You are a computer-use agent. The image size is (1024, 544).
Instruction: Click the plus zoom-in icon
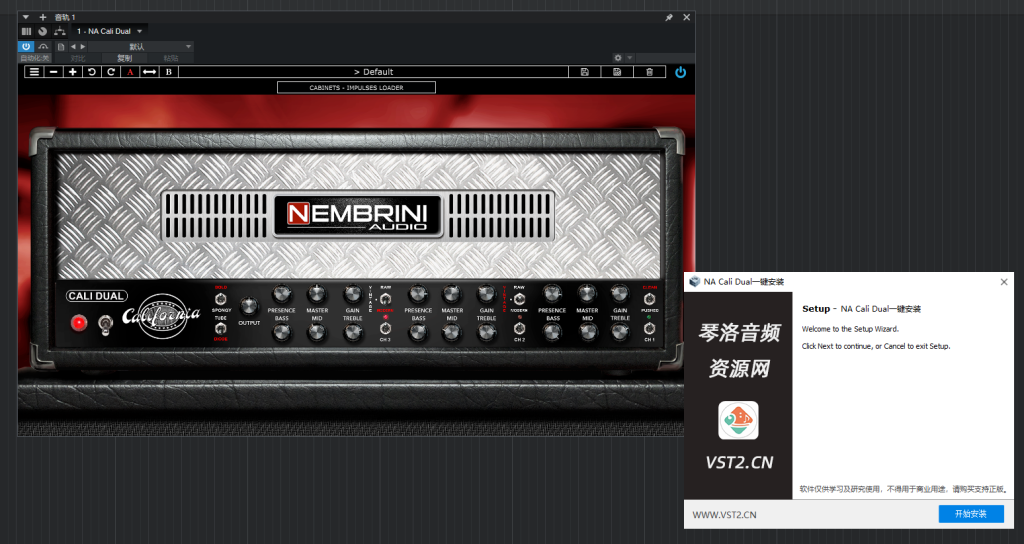point(72,72)
